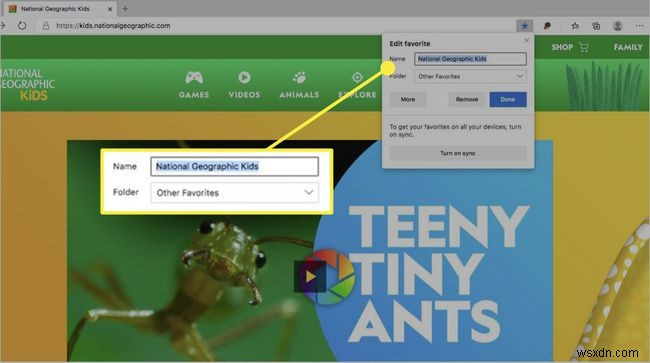Click the More button in Edit favorite
Viewport: 650px width, 363px height.
pos(407,99)
